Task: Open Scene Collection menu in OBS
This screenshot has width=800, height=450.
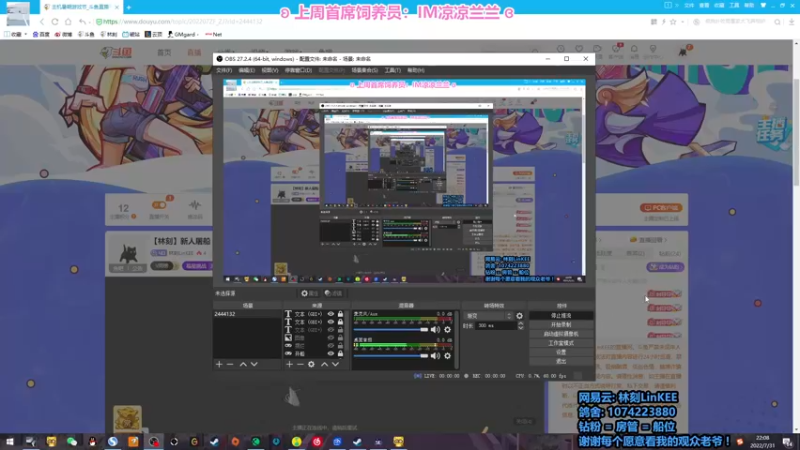Action: 364,70
